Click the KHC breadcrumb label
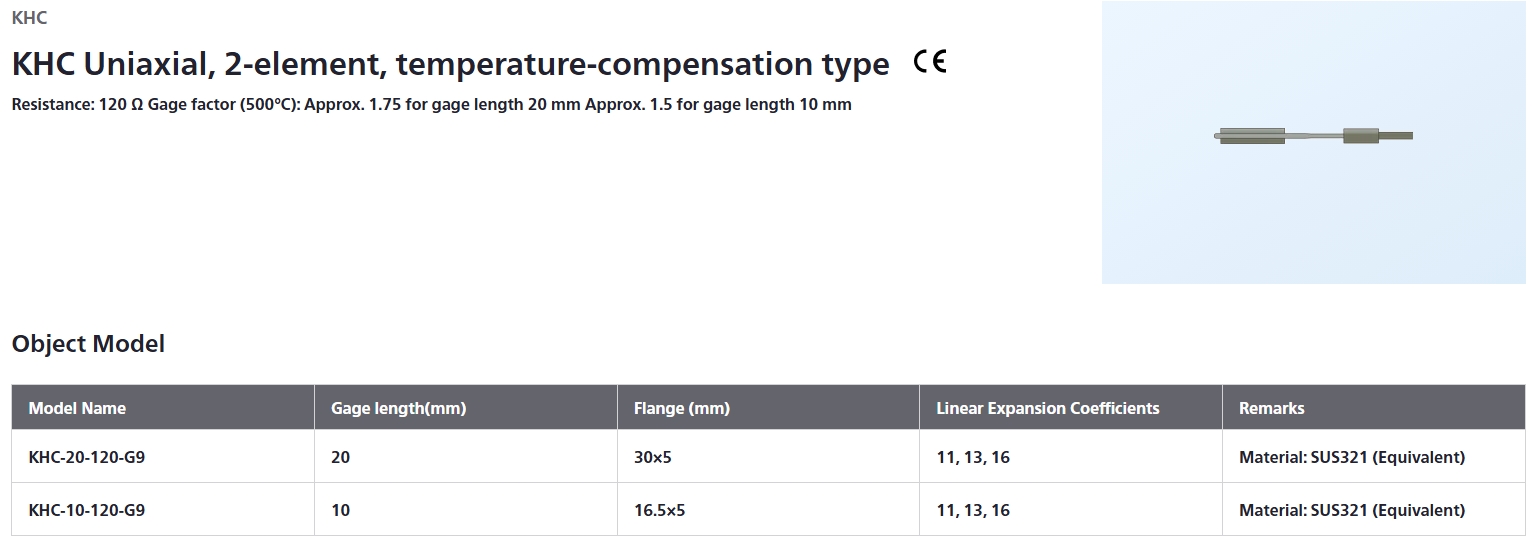This screenshot has height=539, width=1532. [29, 17]
